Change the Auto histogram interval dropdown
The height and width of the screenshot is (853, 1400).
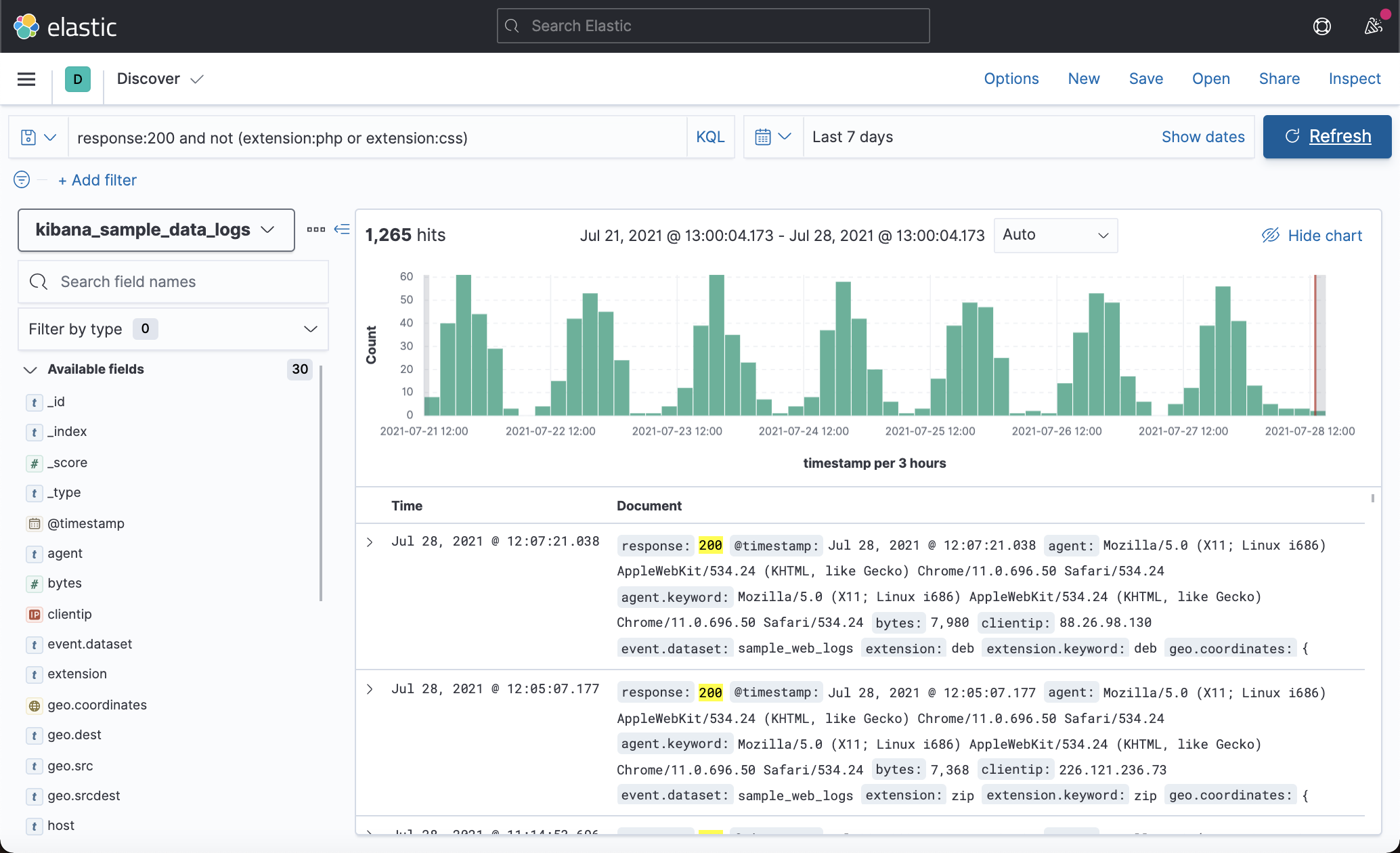[1055, 235]
